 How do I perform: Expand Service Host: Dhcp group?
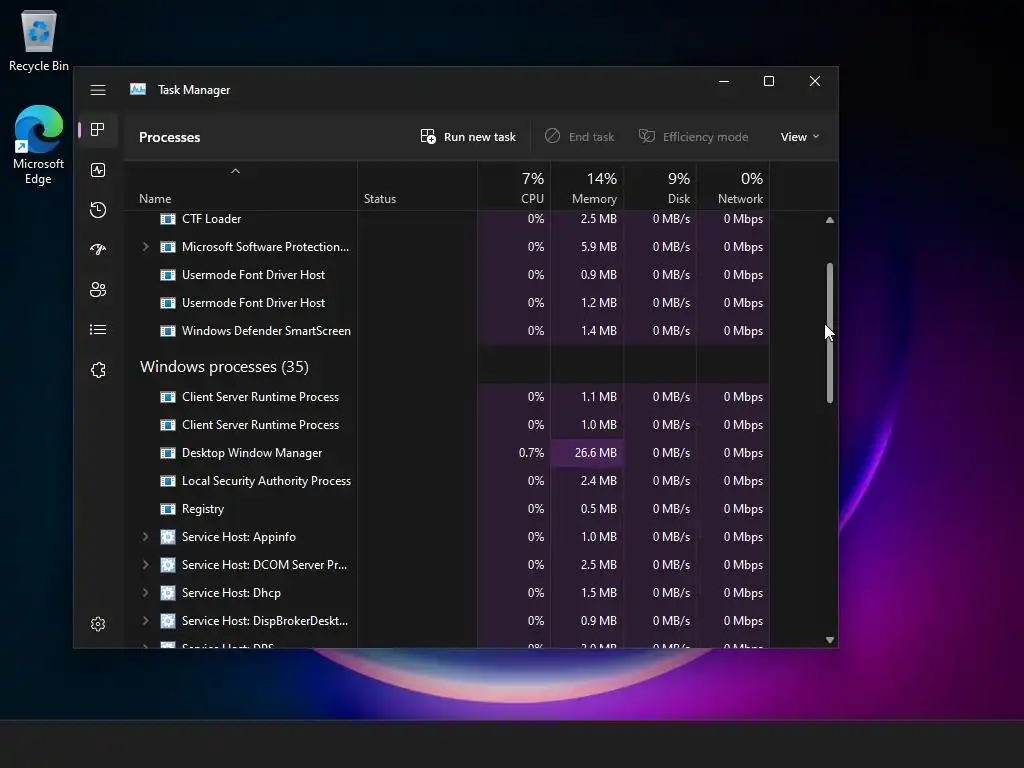pos(146,593)
